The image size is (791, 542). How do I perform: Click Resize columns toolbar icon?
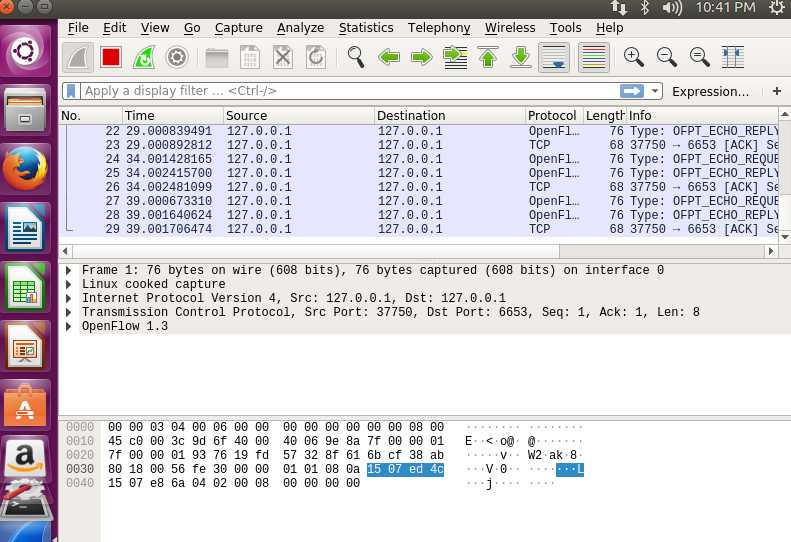coord(732,57)
